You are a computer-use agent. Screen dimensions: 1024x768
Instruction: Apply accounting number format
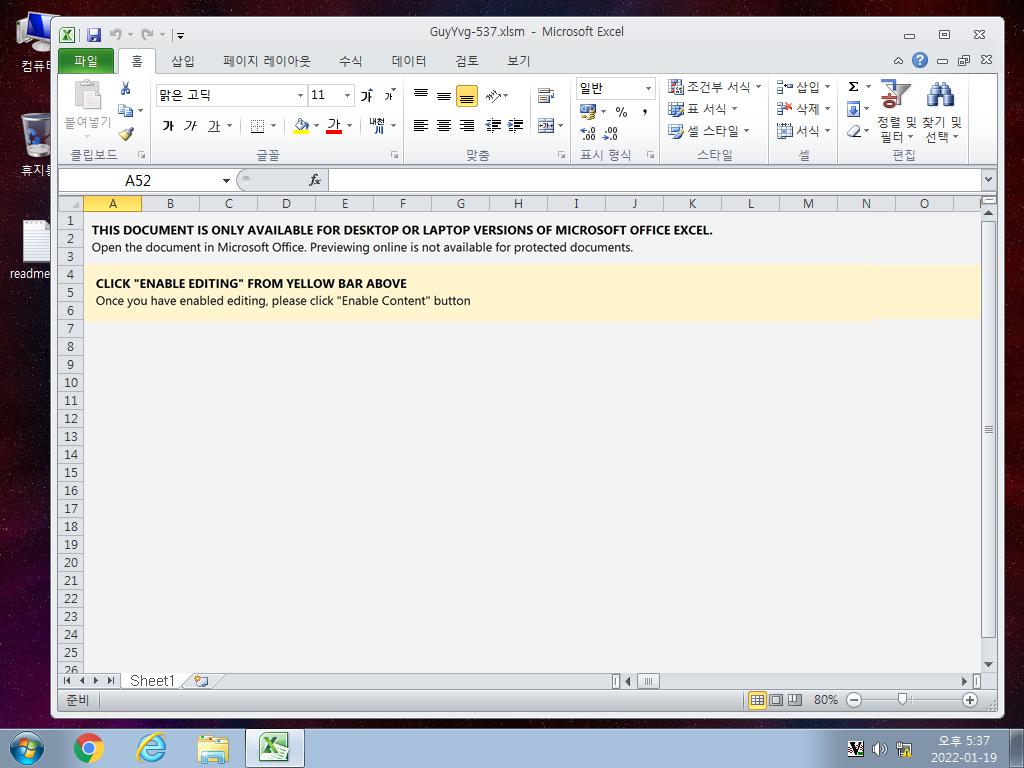pos(588,112)
